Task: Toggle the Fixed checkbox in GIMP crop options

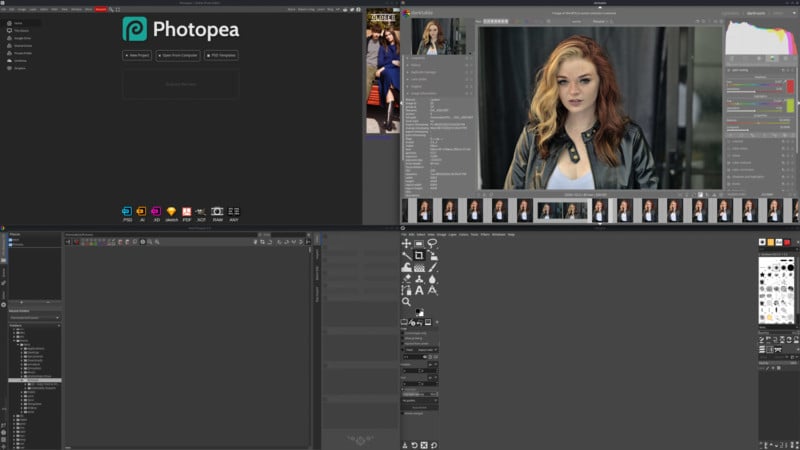Action: [404, 349]
